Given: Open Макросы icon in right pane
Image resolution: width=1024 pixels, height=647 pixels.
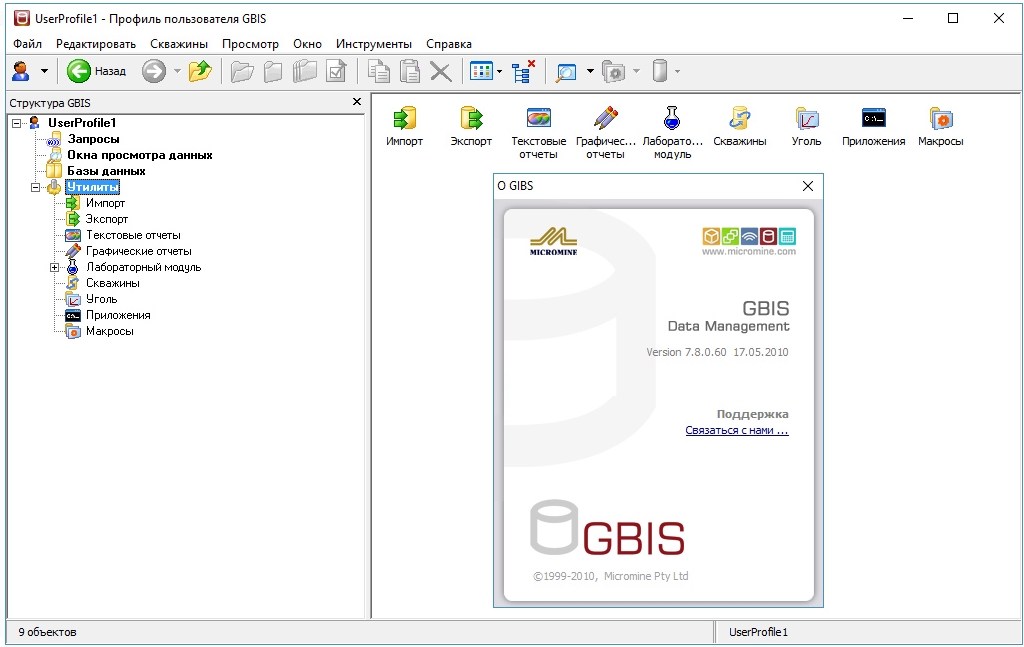Looking at the screenshot, I should point(940,119).
